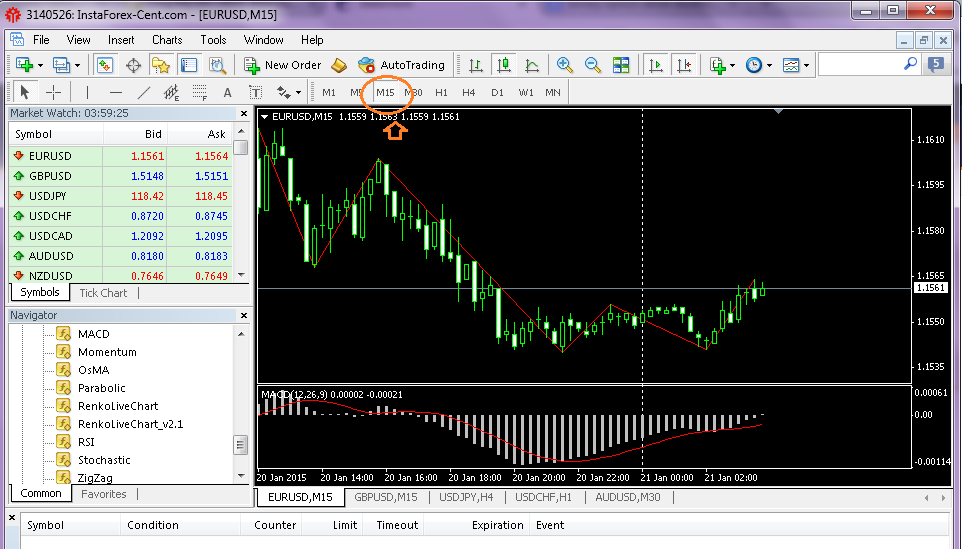Screen dimensions: 962x549
Task: Open the Insert menu
Action: 121,40
